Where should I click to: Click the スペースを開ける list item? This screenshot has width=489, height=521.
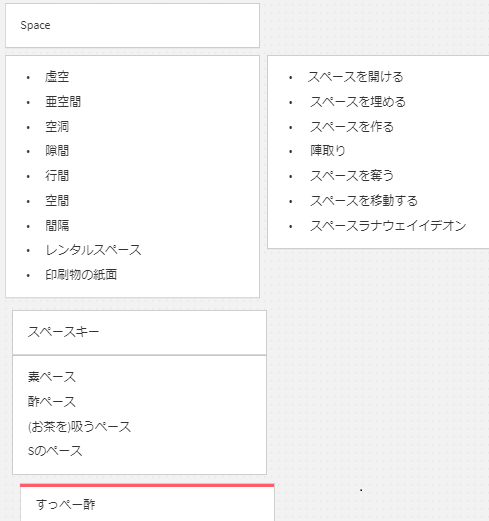pyautogui.click(x=355, y=77)
